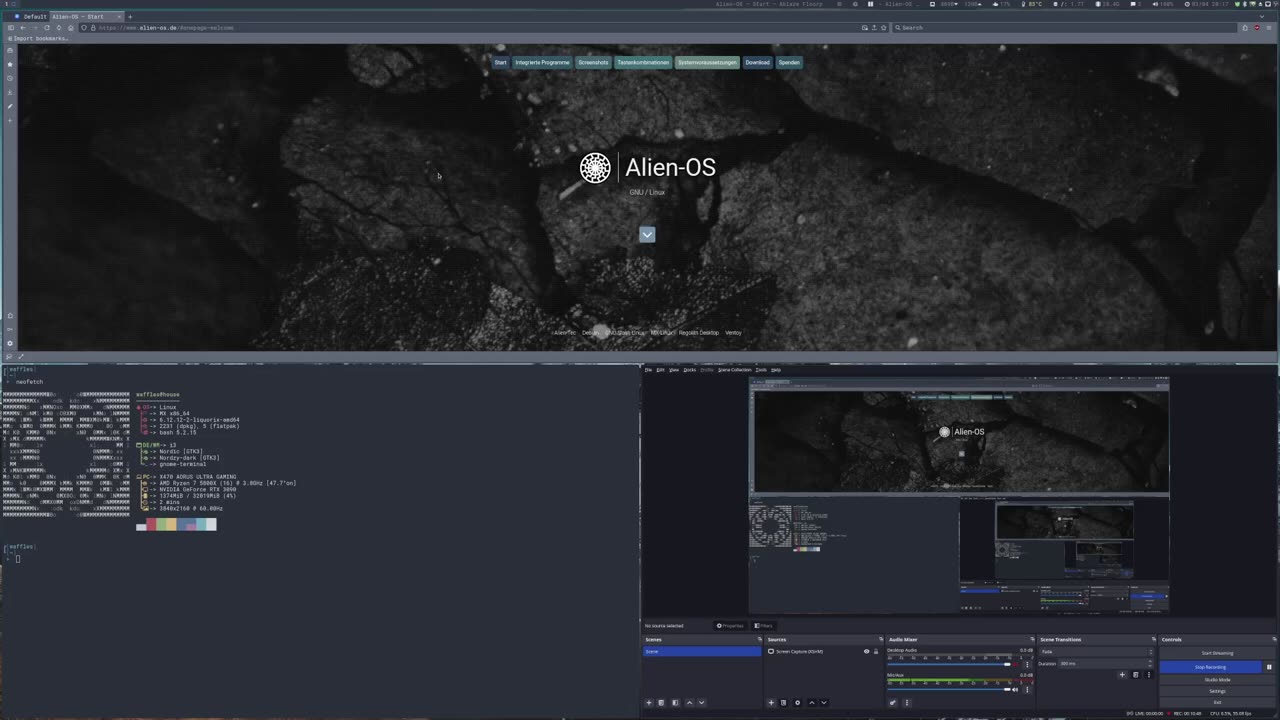
Task: Open uBlock shield icon in browser toolbar
Action: (1257, 28)
